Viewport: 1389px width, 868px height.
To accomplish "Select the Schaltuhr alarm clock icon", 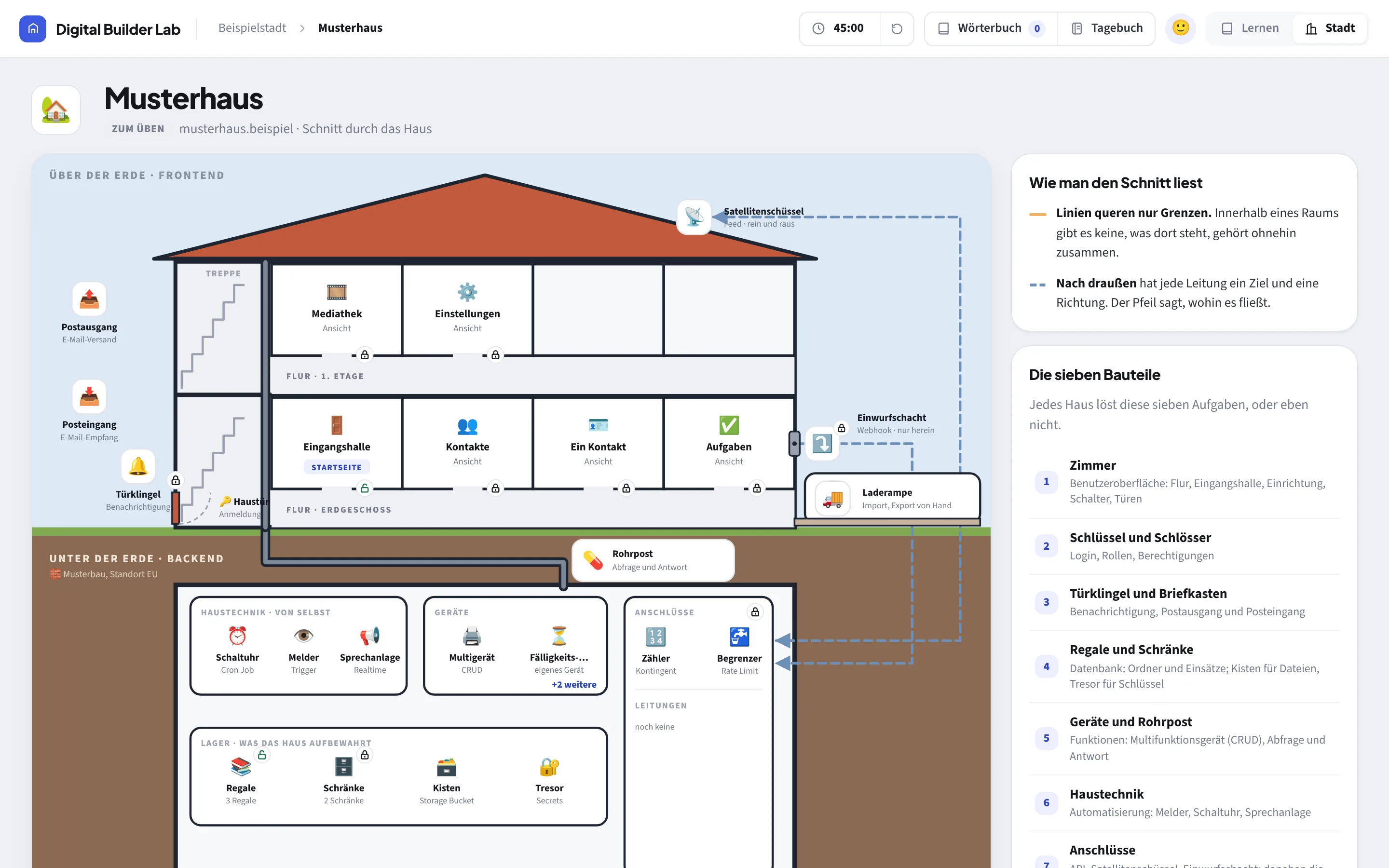I will point(237,636).
